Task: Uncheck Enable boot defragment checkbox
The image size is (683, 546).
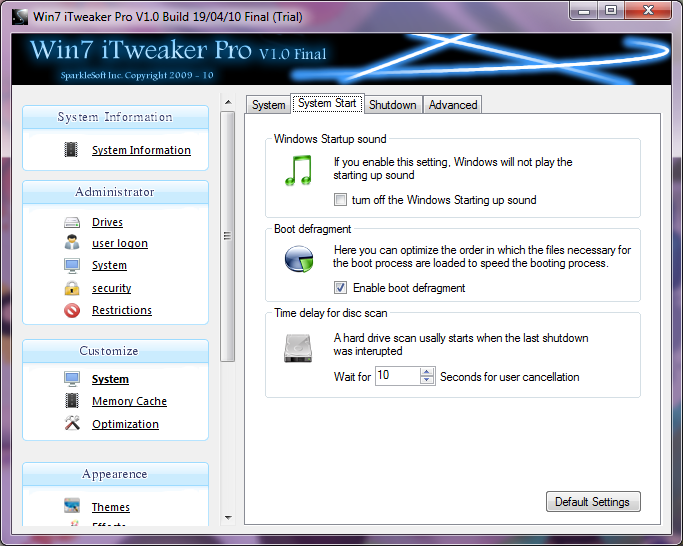Action: 340,288
